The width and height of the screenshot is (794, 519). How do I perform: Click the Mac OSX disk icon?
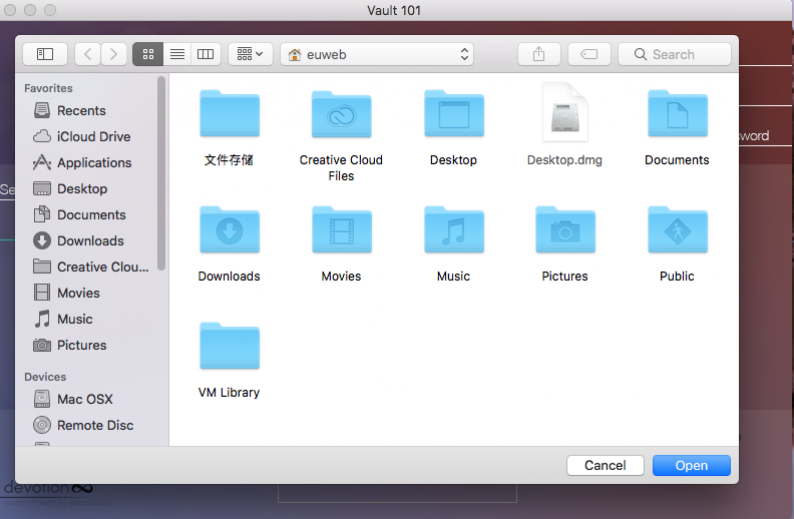(x=42, y=399)
